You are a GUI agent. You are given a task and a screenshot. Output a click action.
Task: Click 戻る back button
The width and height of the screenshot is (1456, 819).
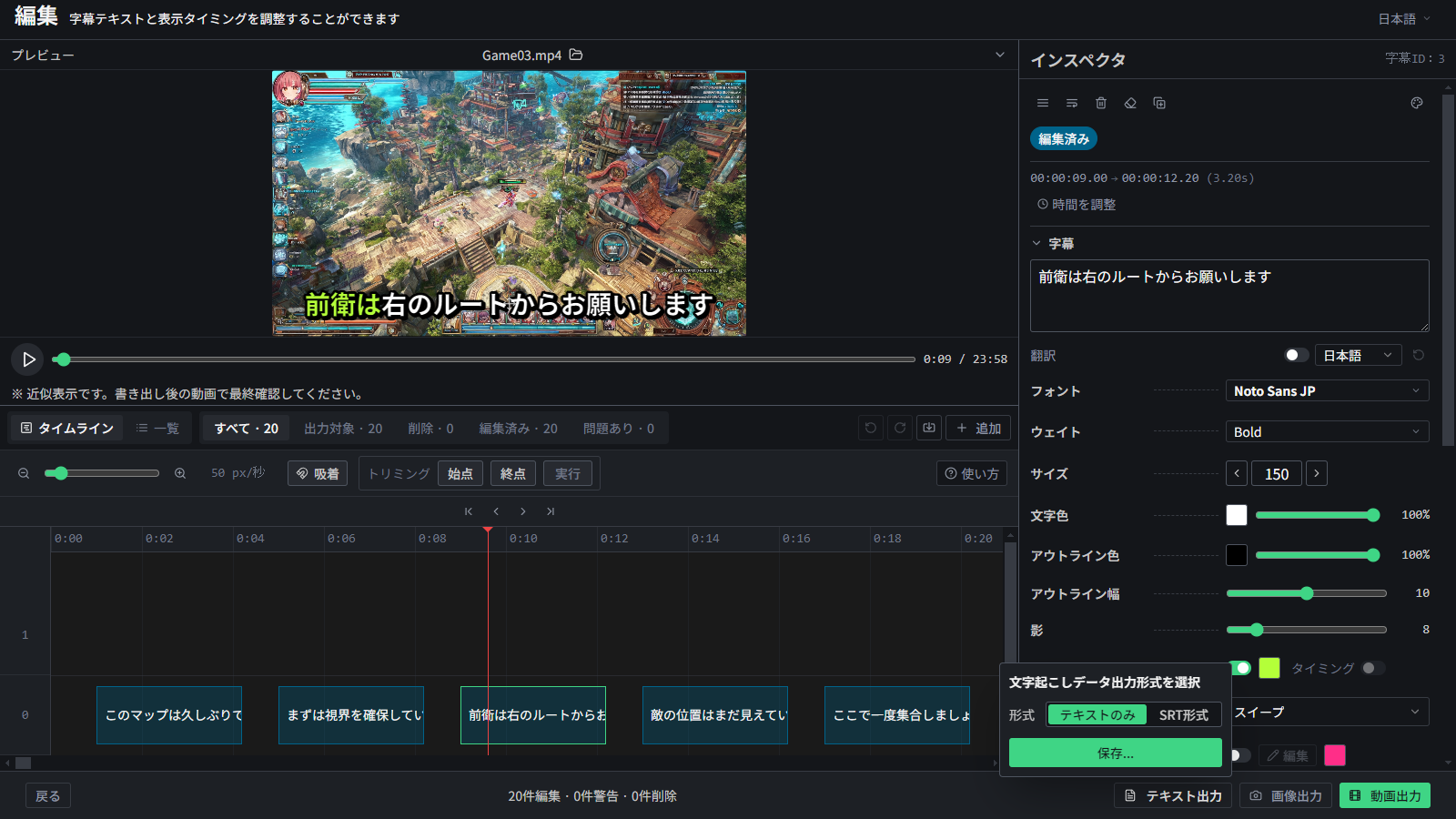48,796
